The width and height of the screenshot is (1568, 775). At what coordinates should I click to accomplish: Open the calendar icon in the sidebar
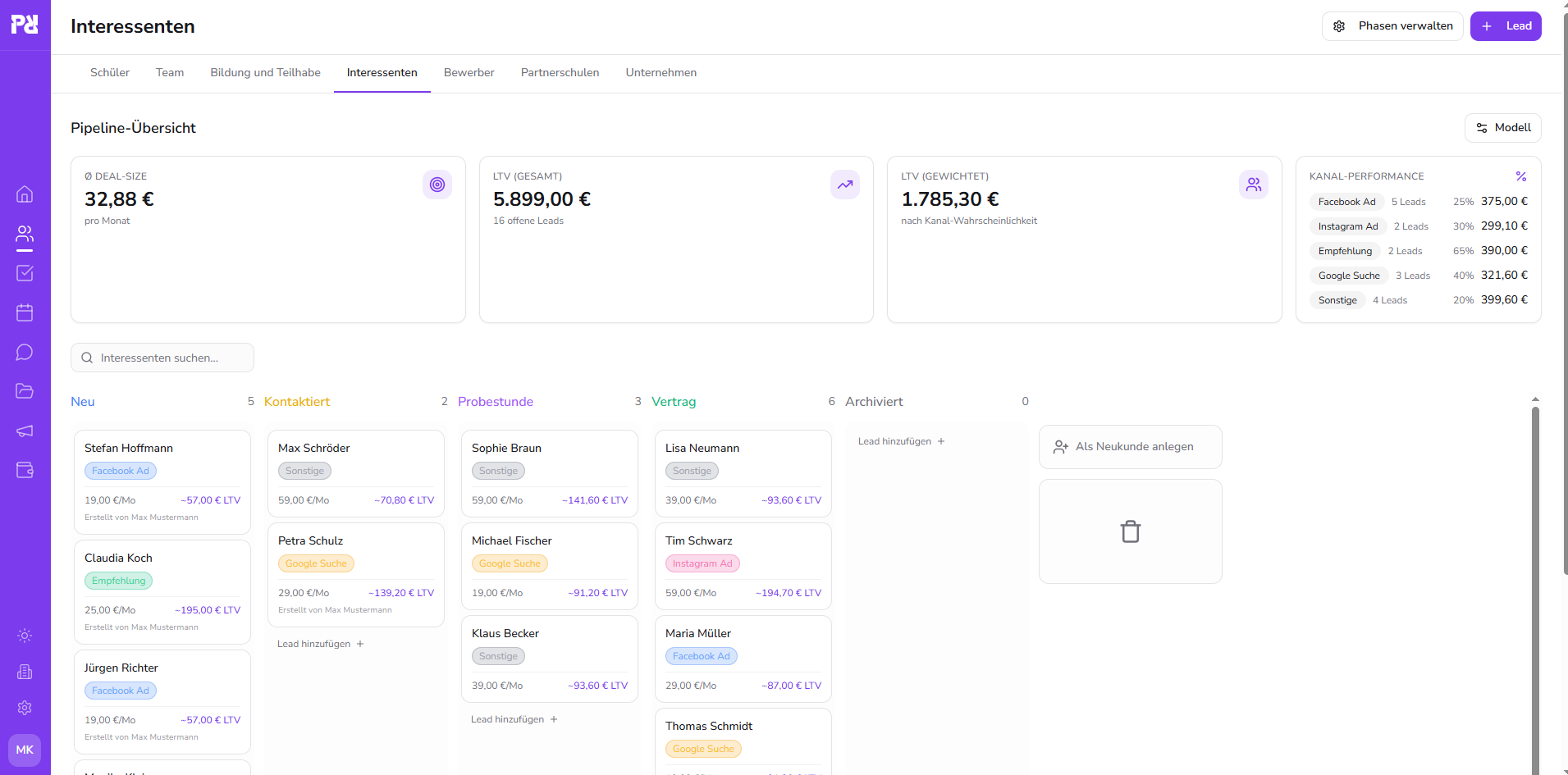[x=25, y=312]
